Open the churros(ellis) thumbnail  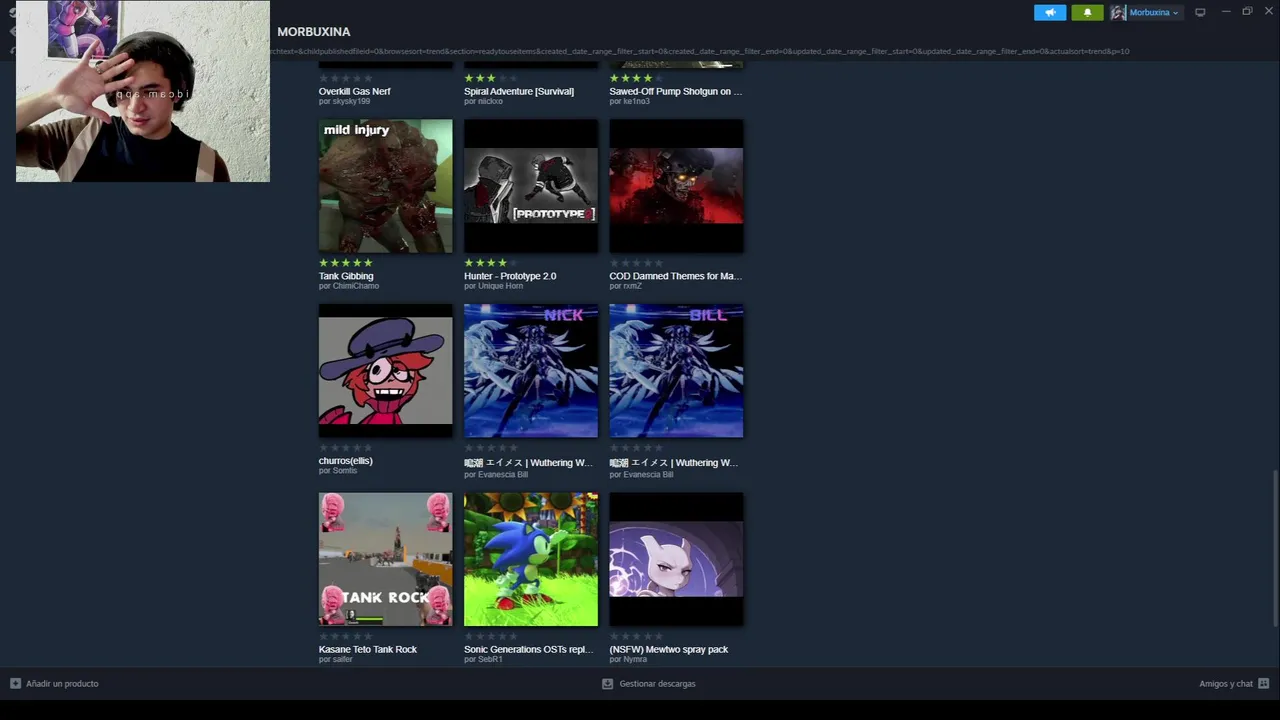(x=385, y=371)
